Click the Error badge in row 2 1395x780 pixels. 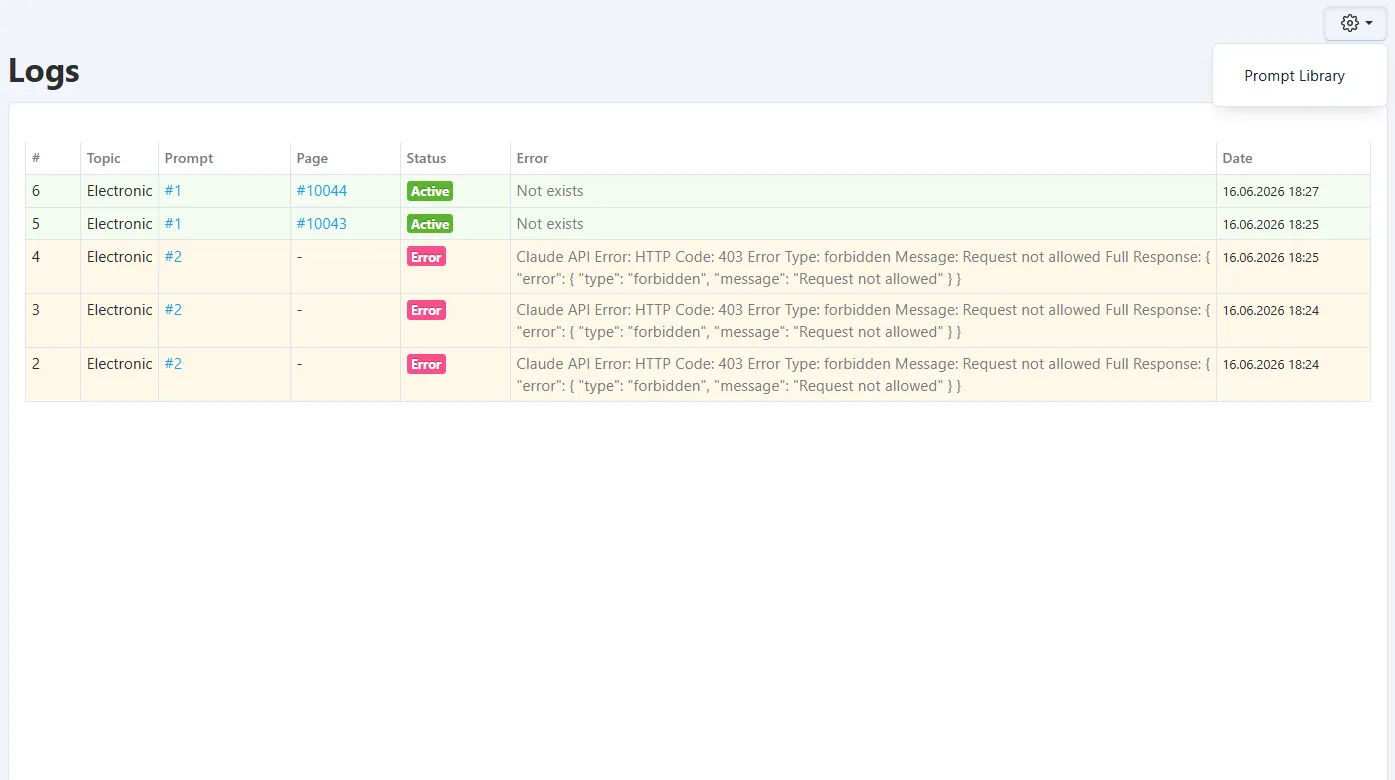pos(426,364)
